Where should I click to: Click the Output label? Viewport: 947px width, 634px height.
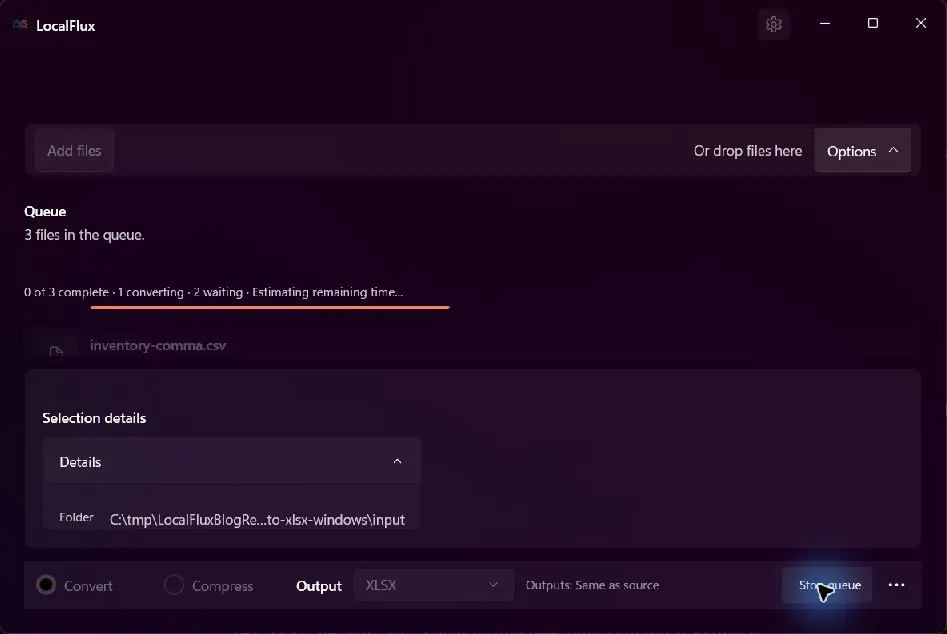click(x=319, y=586)
